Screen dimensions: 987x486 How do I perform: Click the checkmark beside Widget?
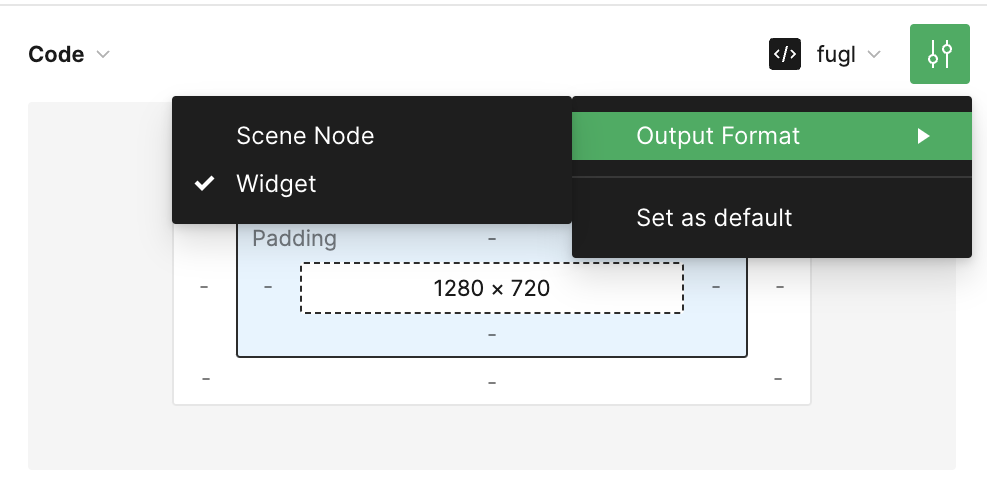click(x=205, y=184)
